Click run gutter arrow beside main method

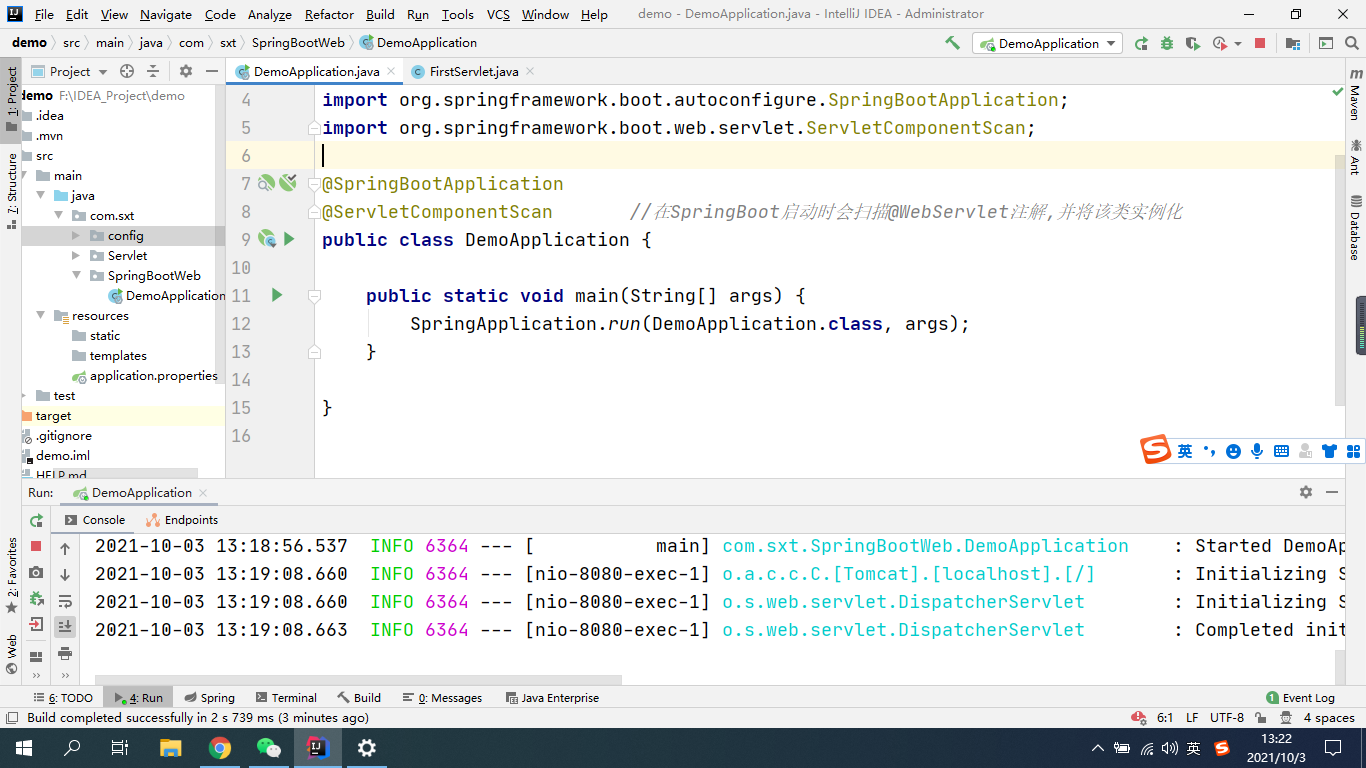(277, 295)
